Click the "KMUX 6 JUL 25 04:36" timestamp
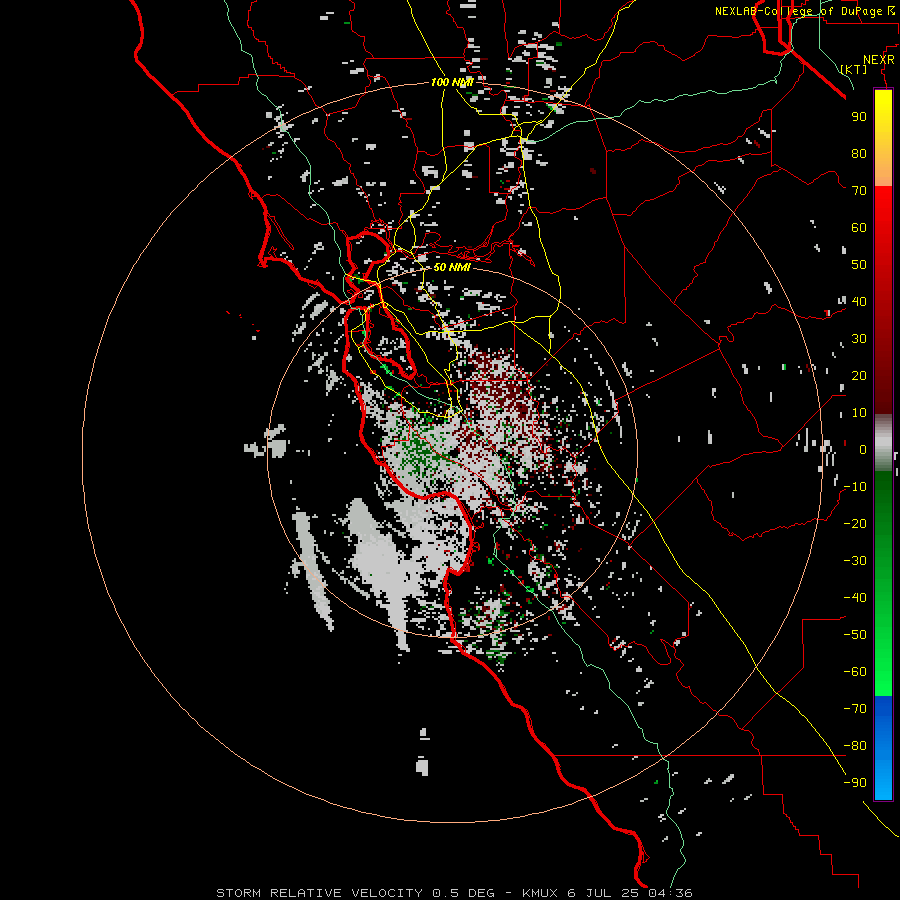This screenshot has width=900, height=900. [607, 893]
